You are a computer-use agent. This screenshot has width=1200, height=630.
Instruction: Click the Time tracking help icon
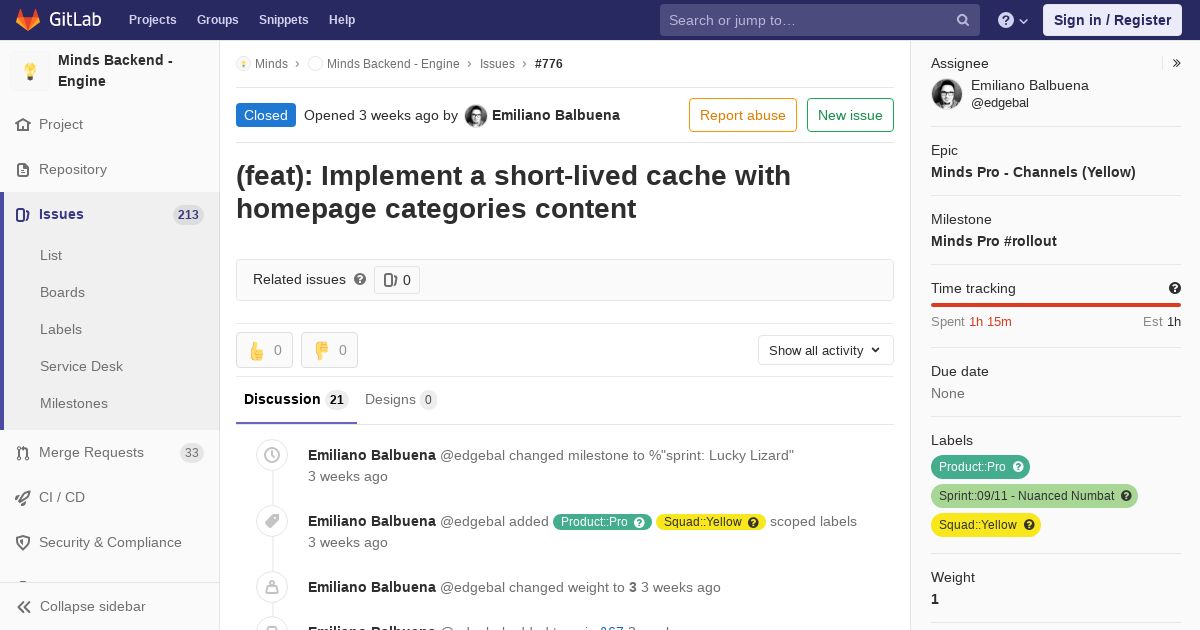click(1175, 288)
